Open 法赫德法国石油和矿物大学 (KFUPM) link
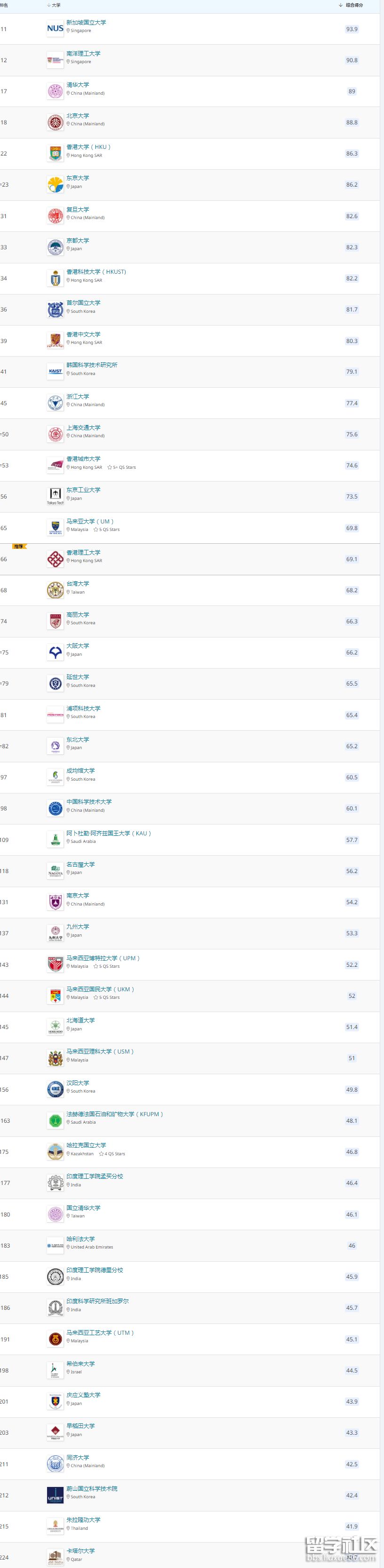This screenshot has height=1568, width=384. pos(115,1114)
